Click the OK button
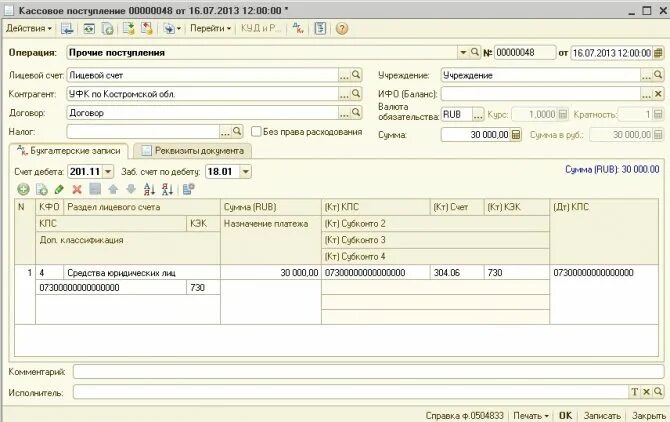Viewport: 670px width, 422px height. click(x=565, y=415)
